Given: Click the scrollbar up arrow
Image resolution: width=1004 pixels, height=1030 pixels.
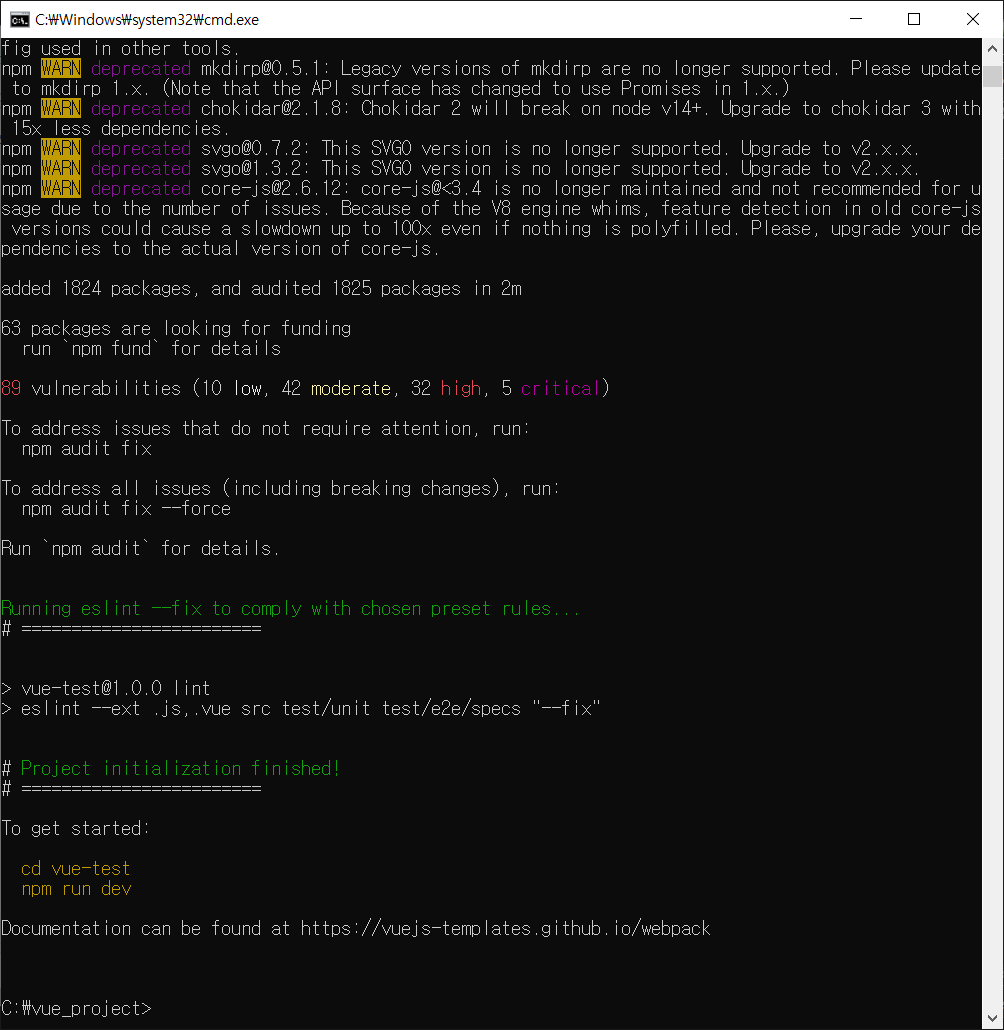Looking at the screenshot, I should coord(992,49).
